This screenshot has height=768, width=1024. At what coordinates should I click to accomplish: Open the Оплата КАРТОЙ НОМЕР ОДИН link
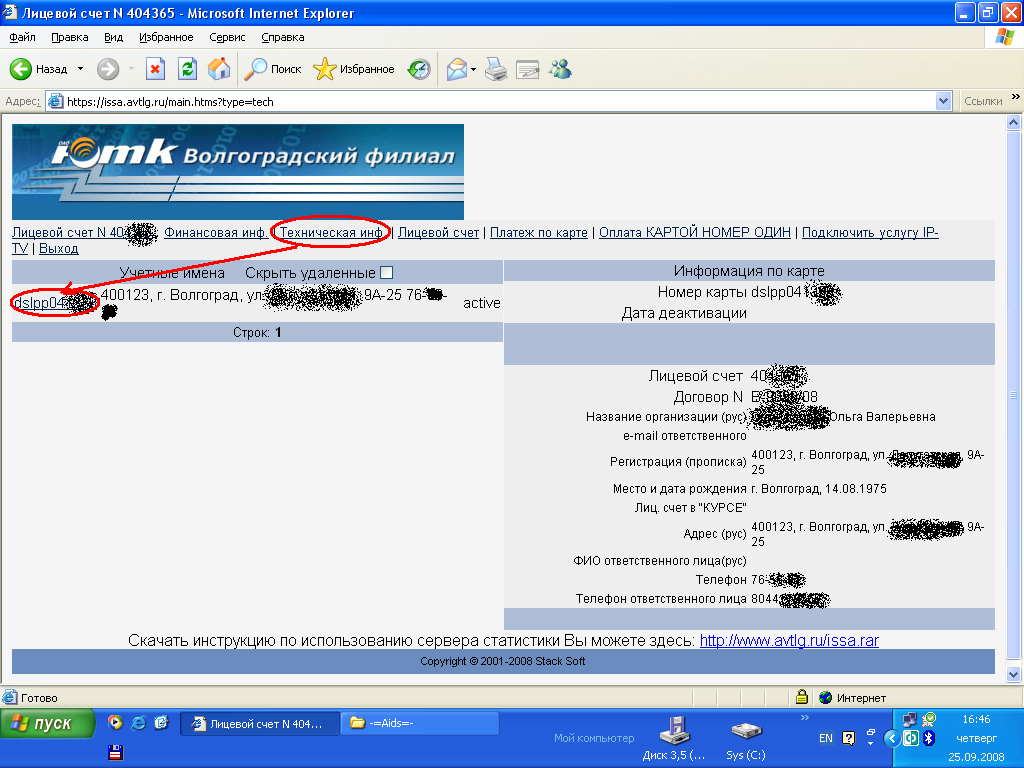(x=695, y=232)
